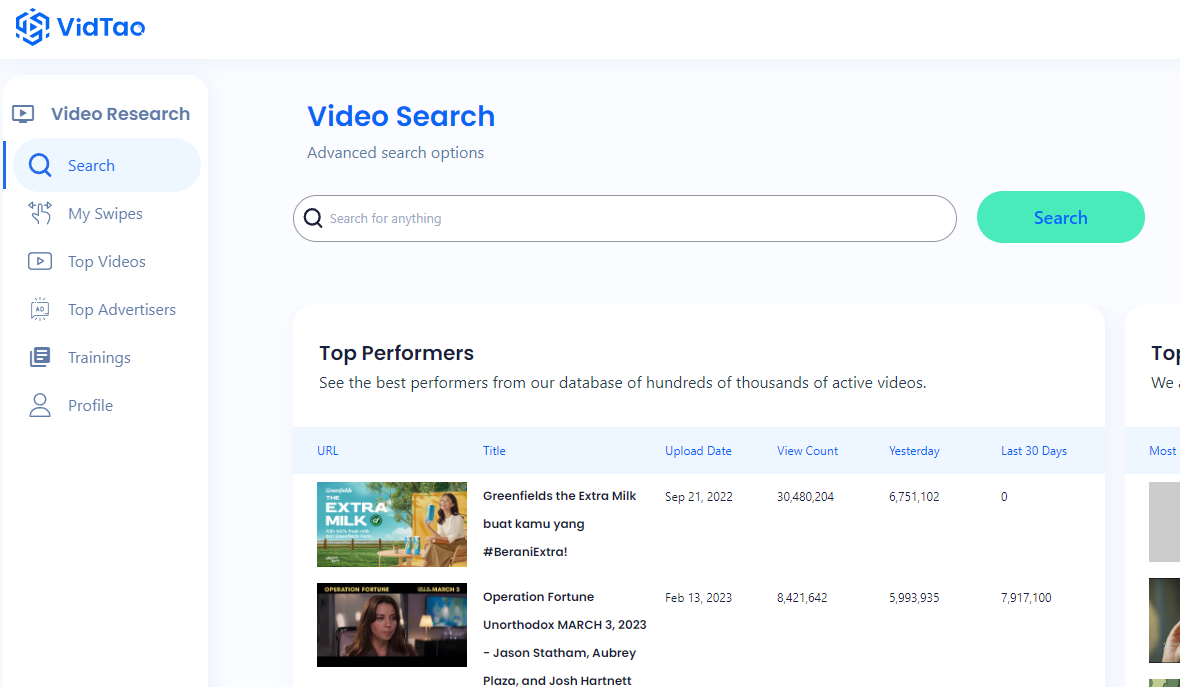
Task: Click the Top Advertisers AD icon
Action: coord(40,309)
